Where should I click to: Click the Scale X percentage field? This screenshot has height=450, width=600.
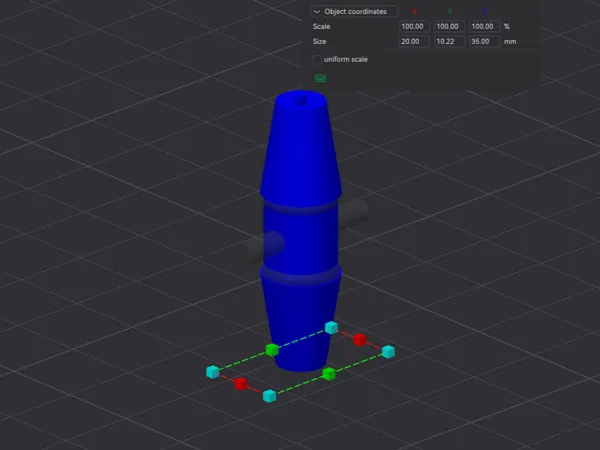tap(414, 26)
